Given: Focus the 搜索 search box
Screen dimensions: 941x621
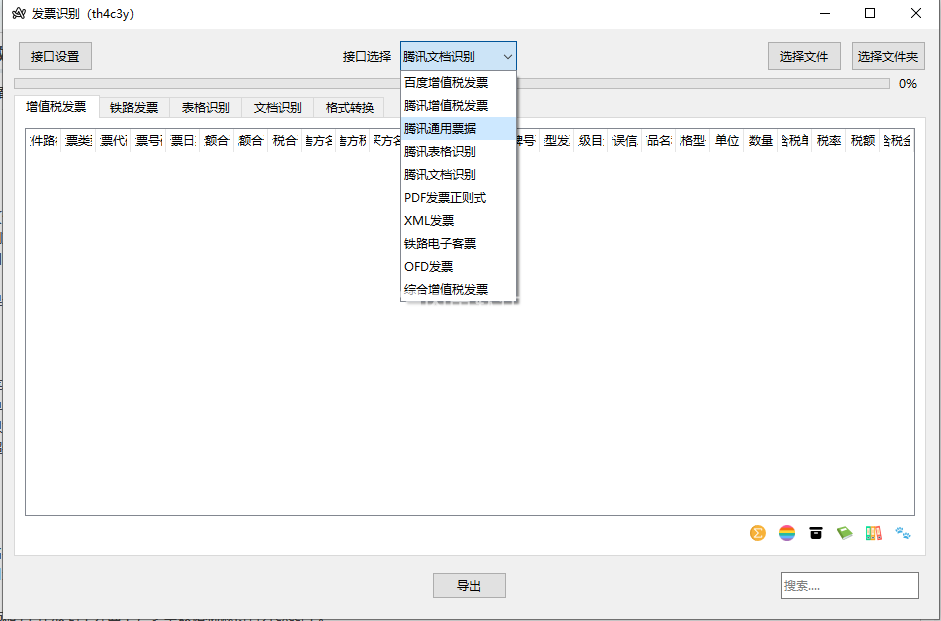Looking at the screenshot, I should tap(850, 586).
